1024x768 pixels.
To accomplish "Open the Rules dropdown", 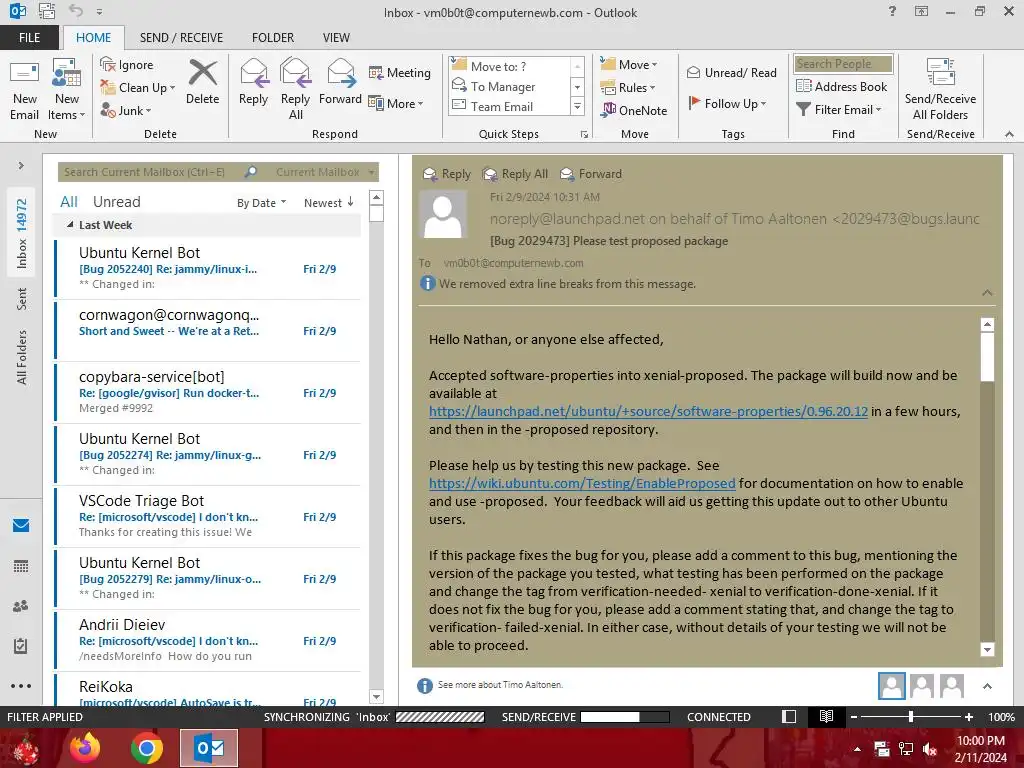I will [628, 88].
